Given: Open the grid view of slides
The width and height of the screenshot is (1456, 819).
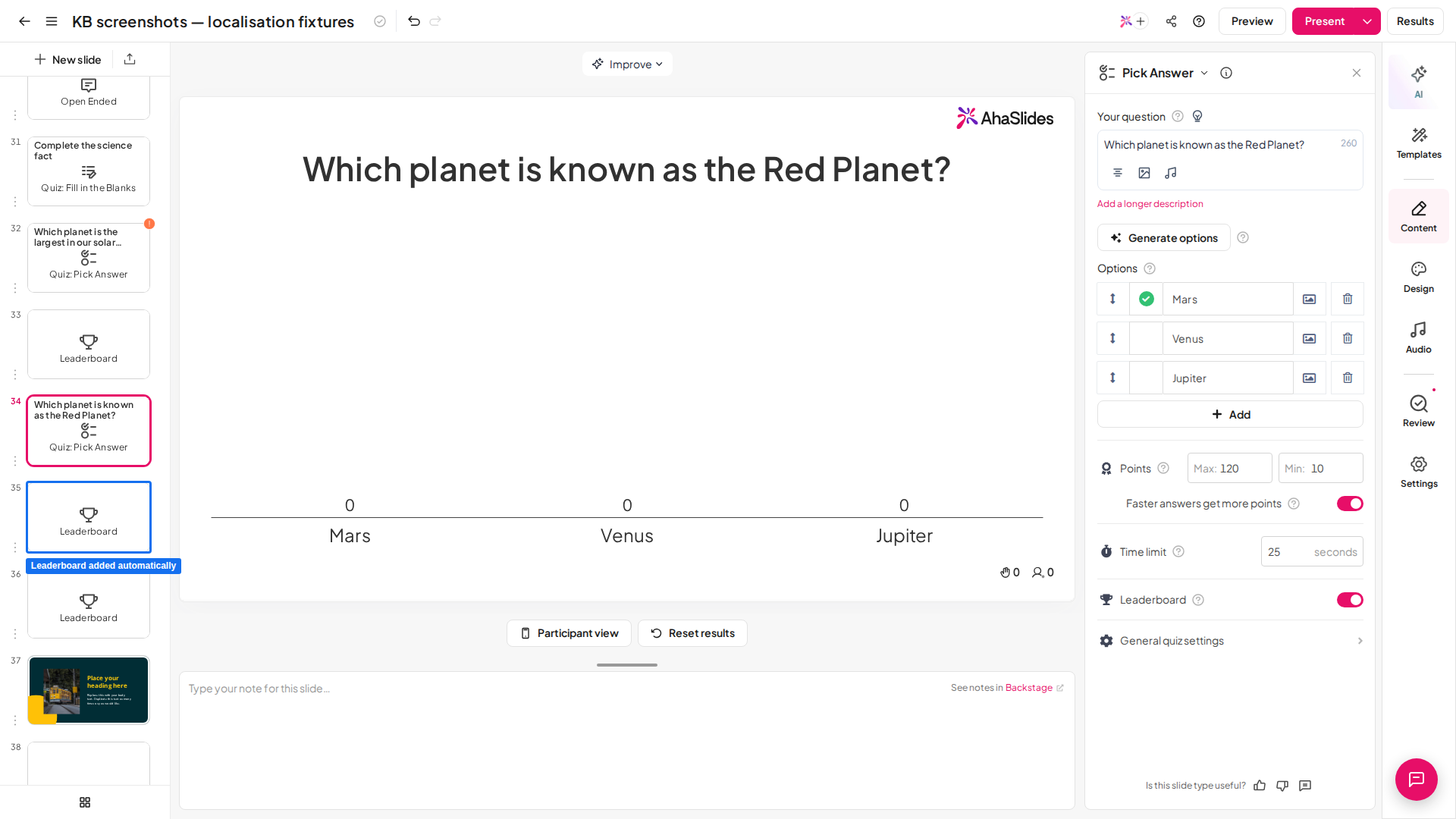Looking at the screenshot, I should [x=85, y=802].
